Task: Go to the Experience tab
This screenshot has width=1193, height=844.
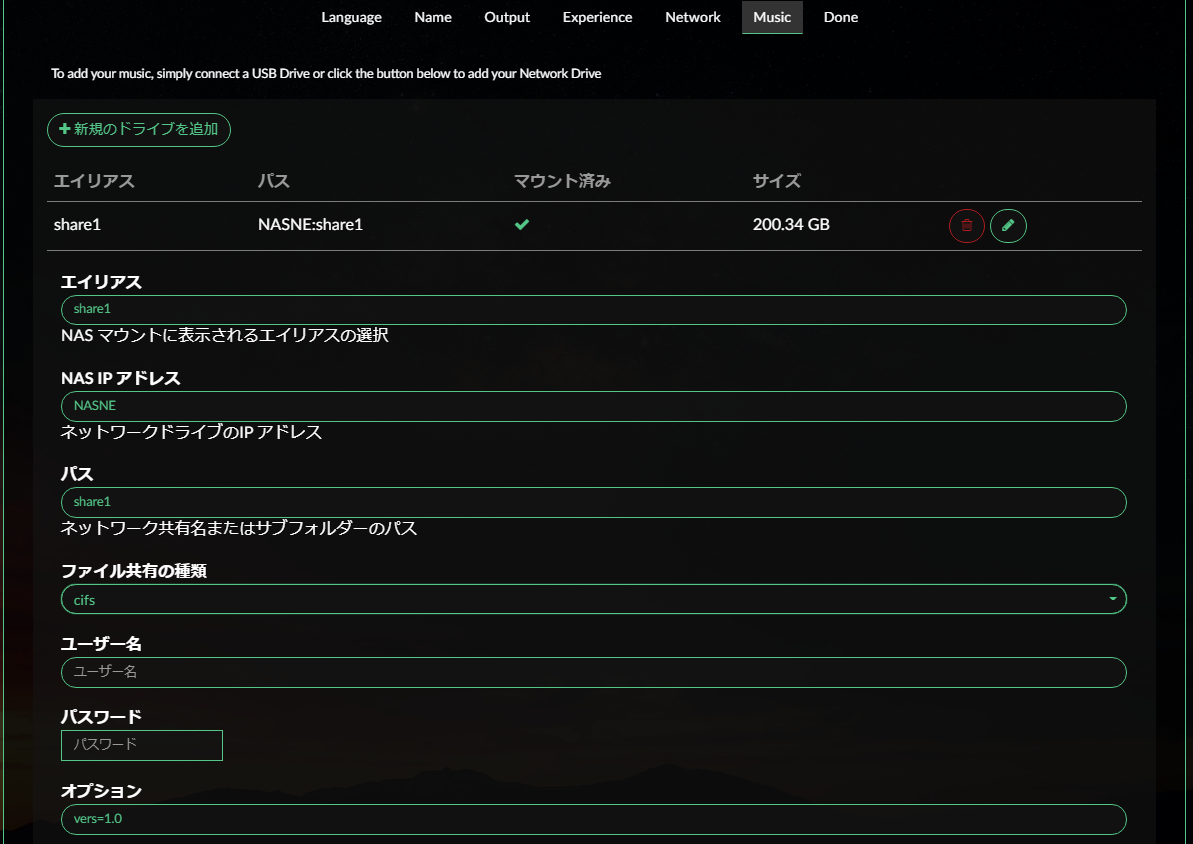Action: tap(597, 17)
